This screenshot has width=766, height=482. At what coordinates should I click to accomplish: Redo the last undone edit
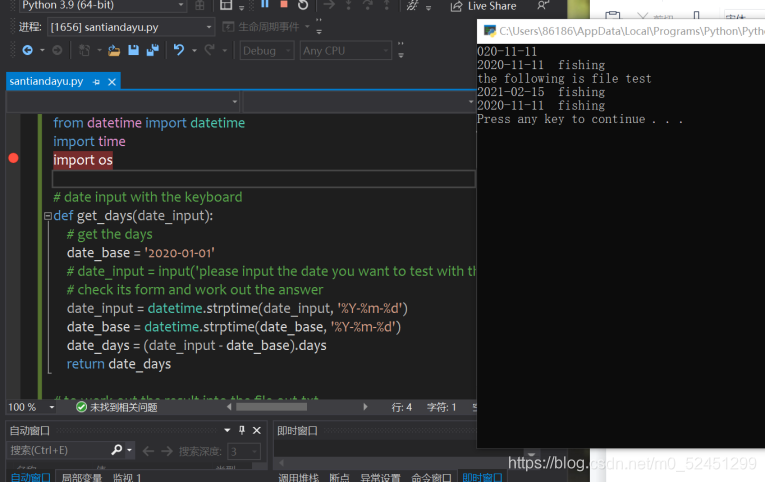(x=210, y=50)
